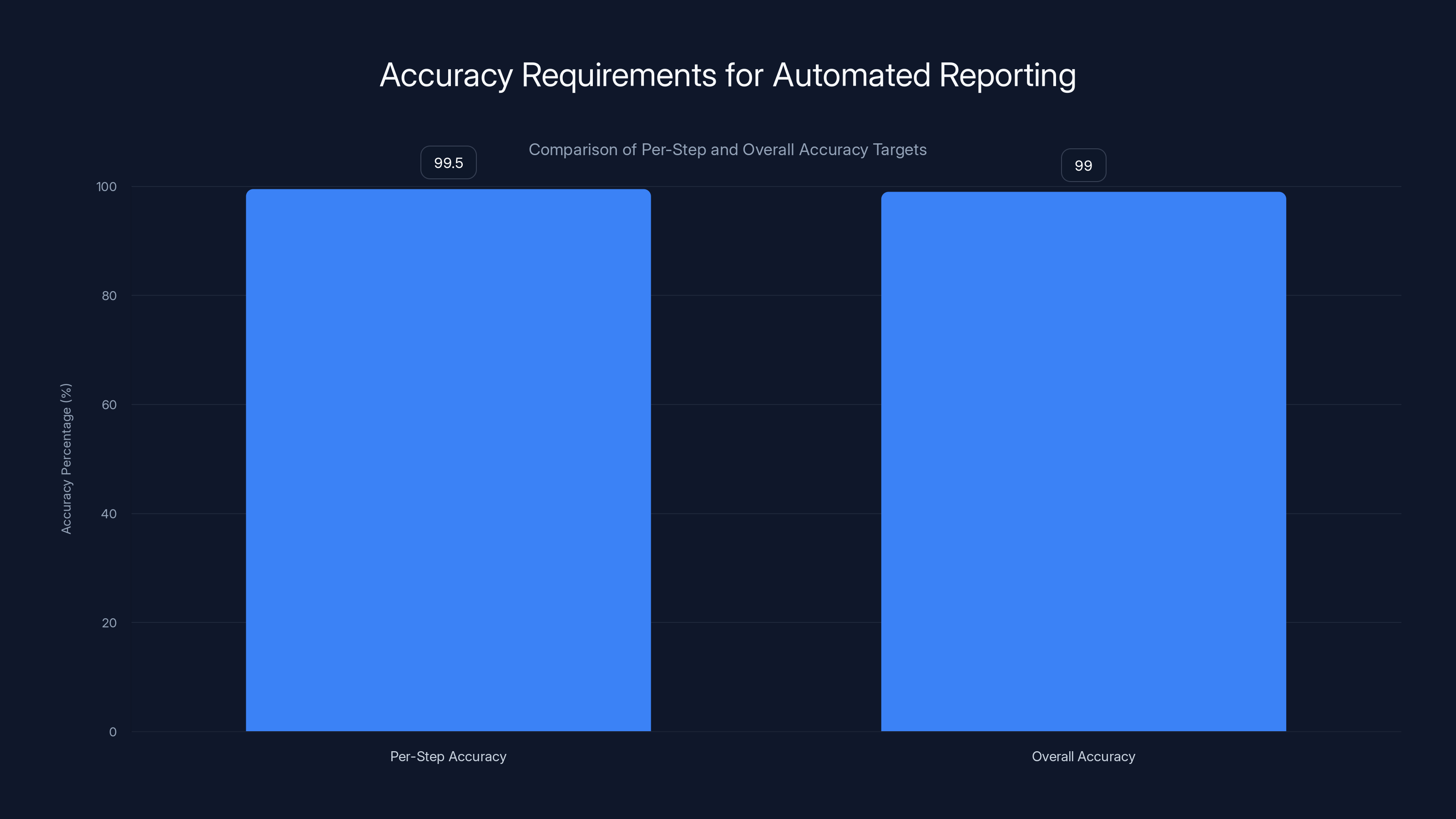Click the 20 gridline label
The image size is (1456, 819).
coord(109,623)
